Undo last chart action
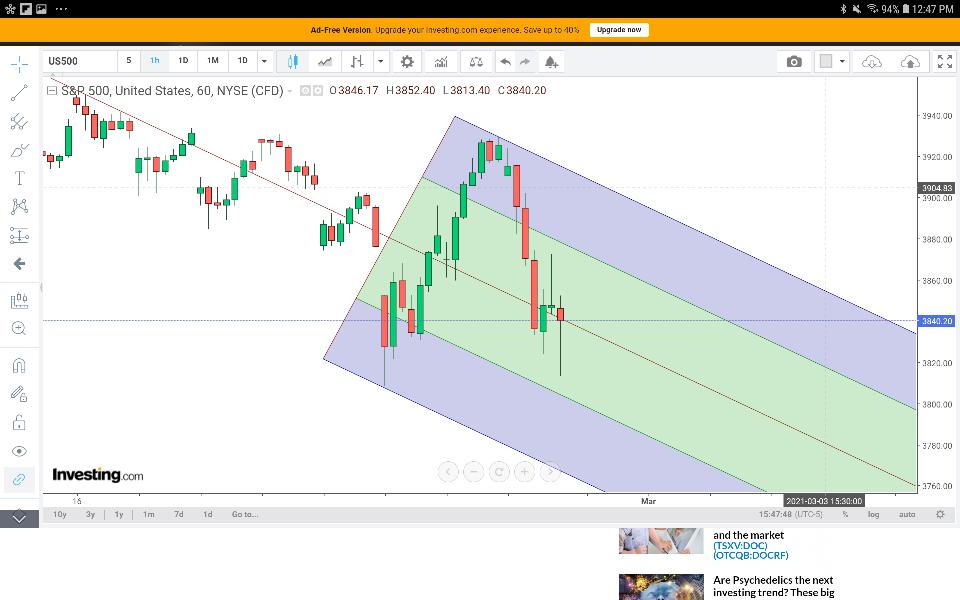This screenshot has width=960, height=600. point(505,61)
